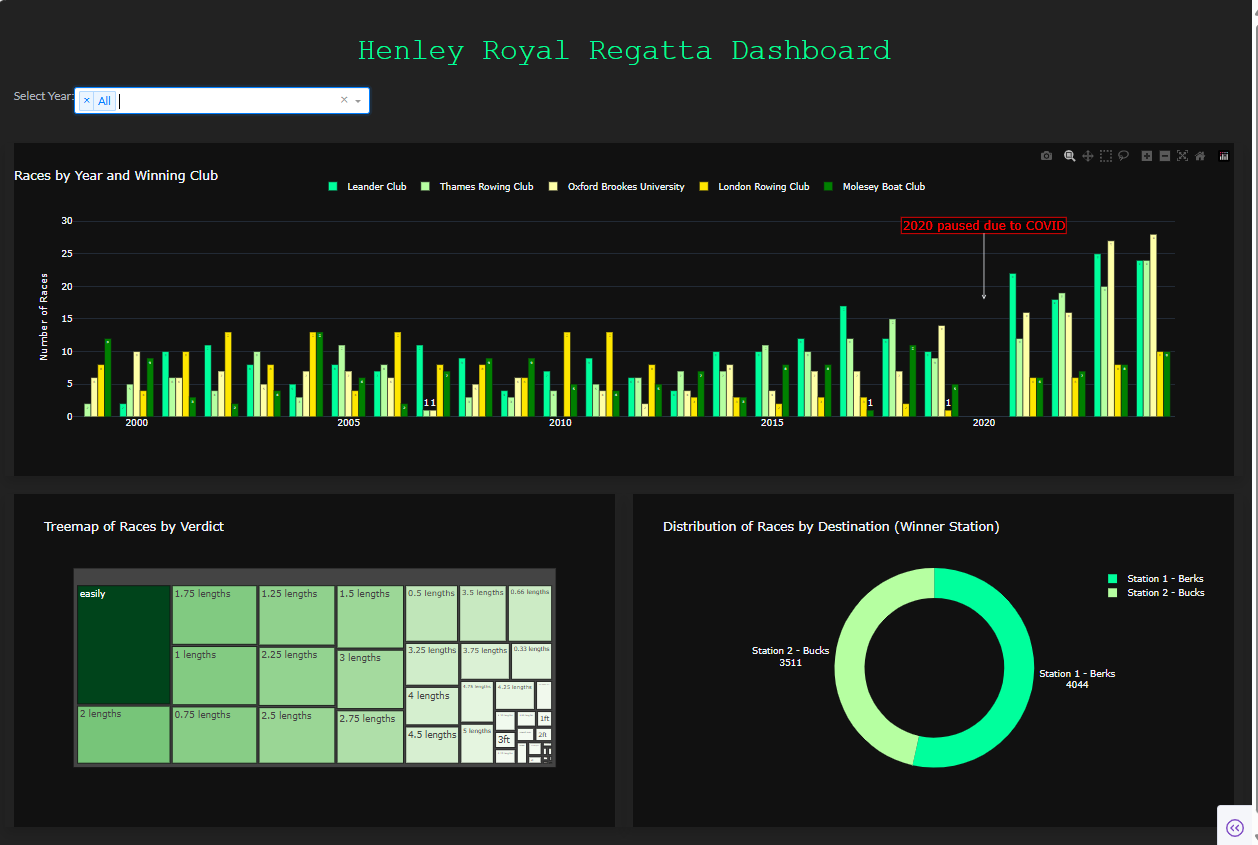Image resolution: width=1258 pixels, height=845 pixels.
Task: Open the Plotly logo link icon
Action: click(x=1224, y=156)
